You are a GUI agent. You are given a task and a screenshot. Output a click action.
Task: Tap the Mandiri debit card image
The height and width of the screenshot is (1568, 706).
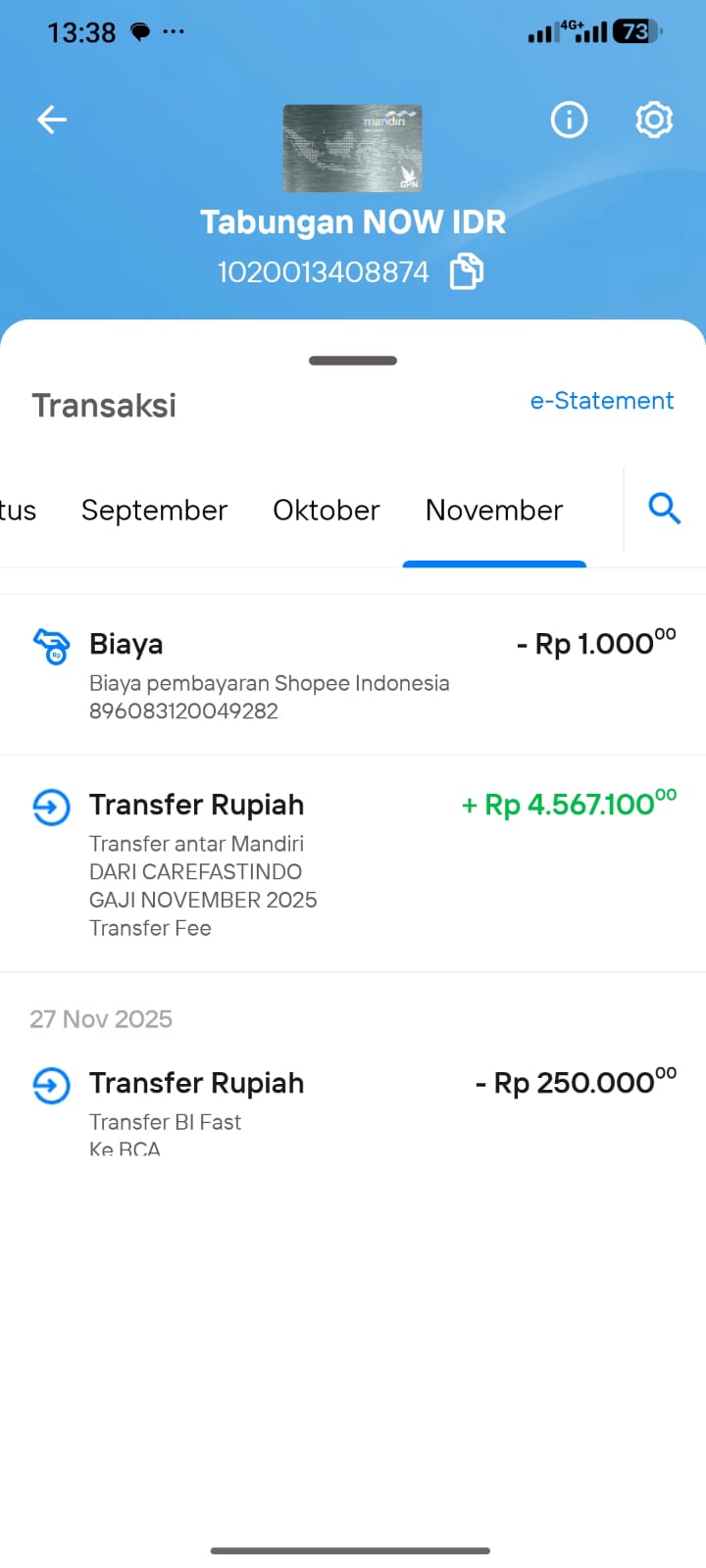[353, 148]
